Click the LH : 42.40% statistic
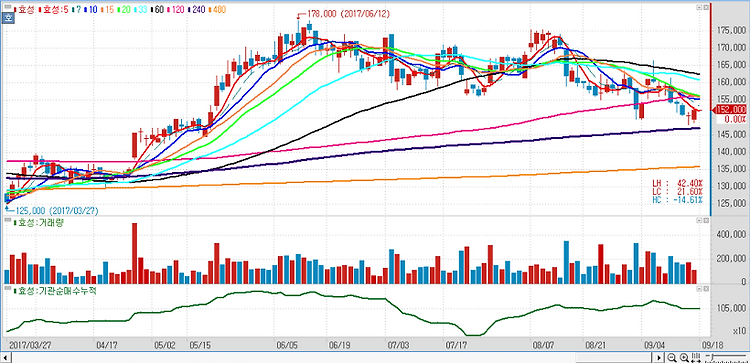The height and width of the screenshot is (363, 750). click(x=677, y=183)
